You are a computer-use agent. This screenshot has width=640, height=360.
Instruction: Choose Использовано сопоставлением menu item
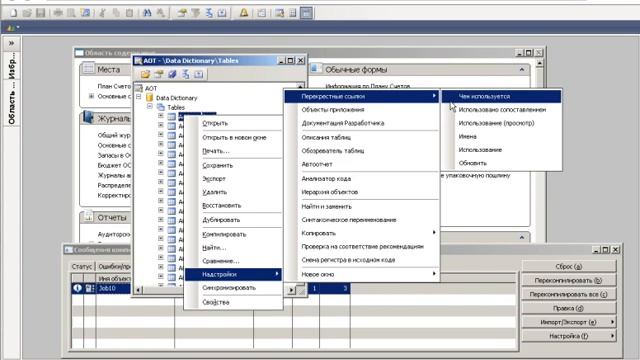click(x=501, y=110)
